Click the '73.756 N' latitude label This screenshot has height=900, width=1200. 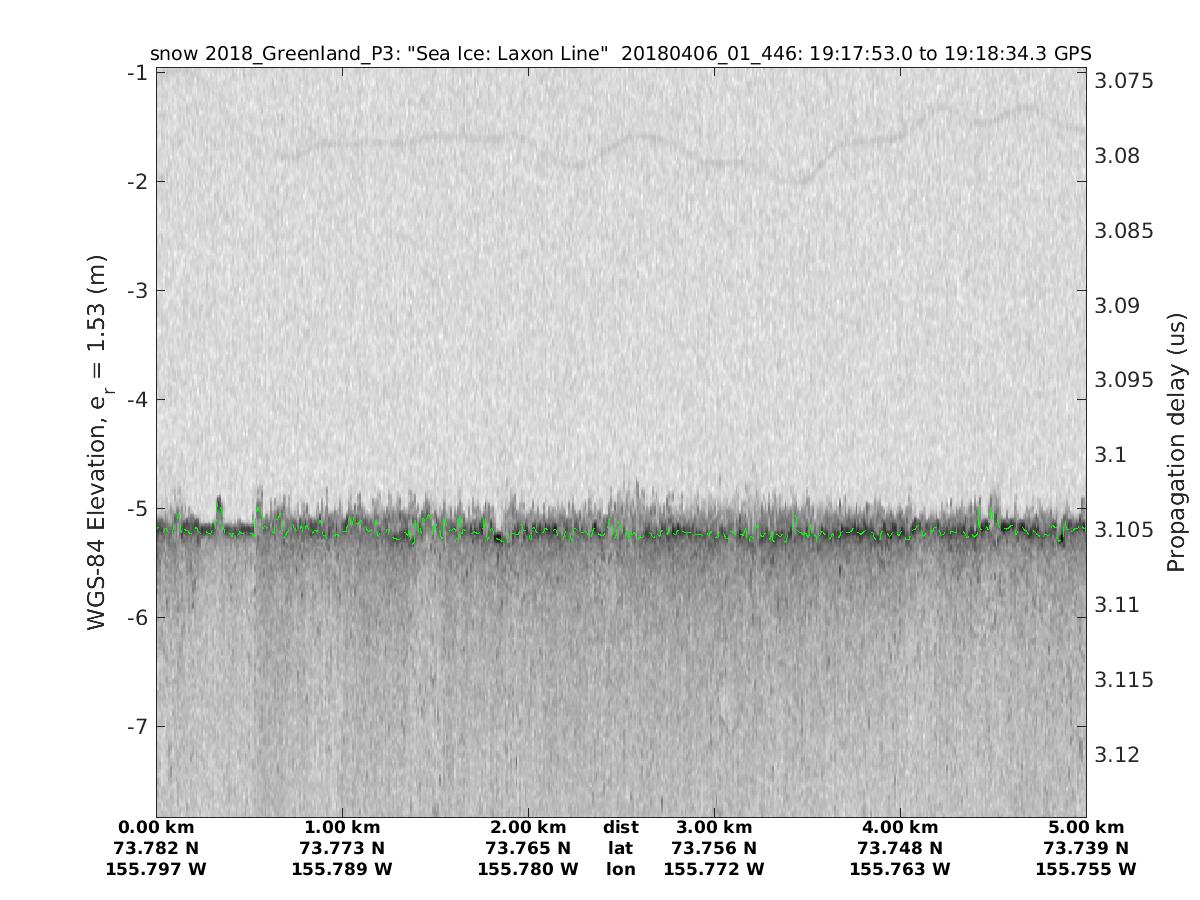[714, 849]
